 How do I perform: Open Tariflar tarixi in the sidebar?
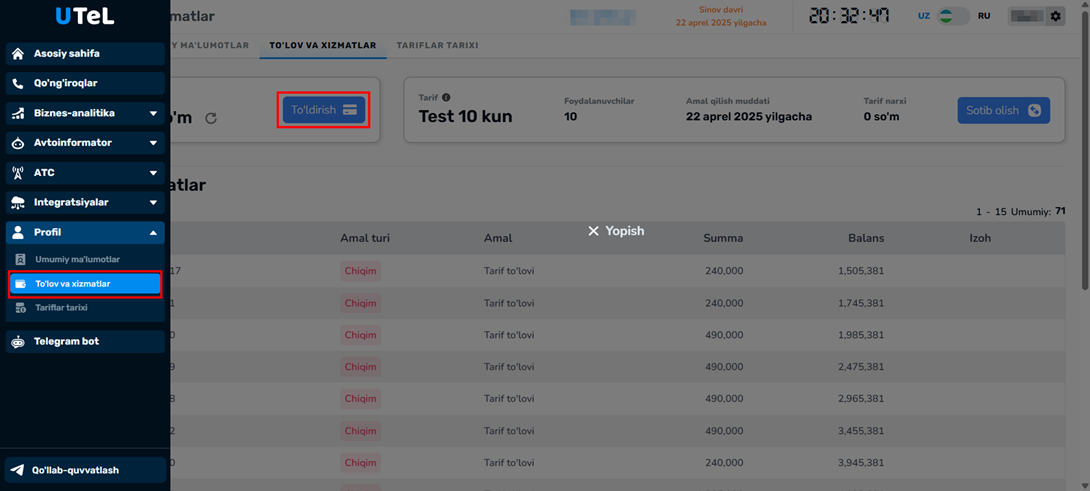(x=61, y=308)
